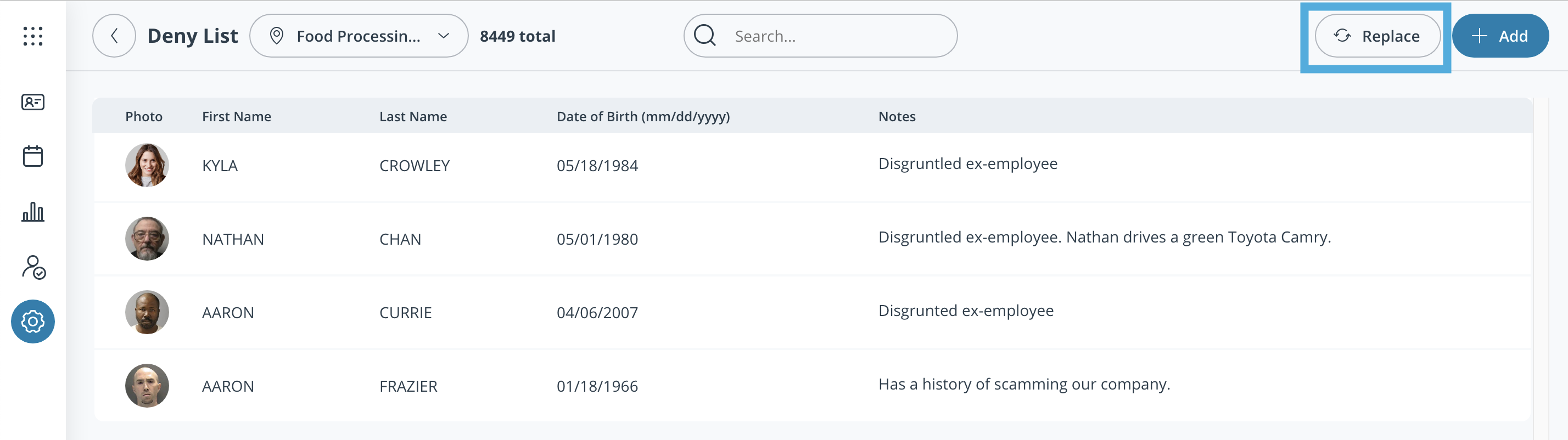Open the ID card sidebar icon
The image size is (1568, 440).
click(x=33, y=102)
